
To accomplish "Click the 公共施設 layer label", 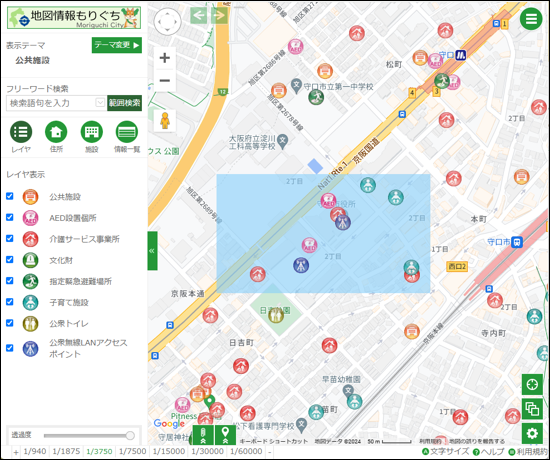I will point(65,197).
